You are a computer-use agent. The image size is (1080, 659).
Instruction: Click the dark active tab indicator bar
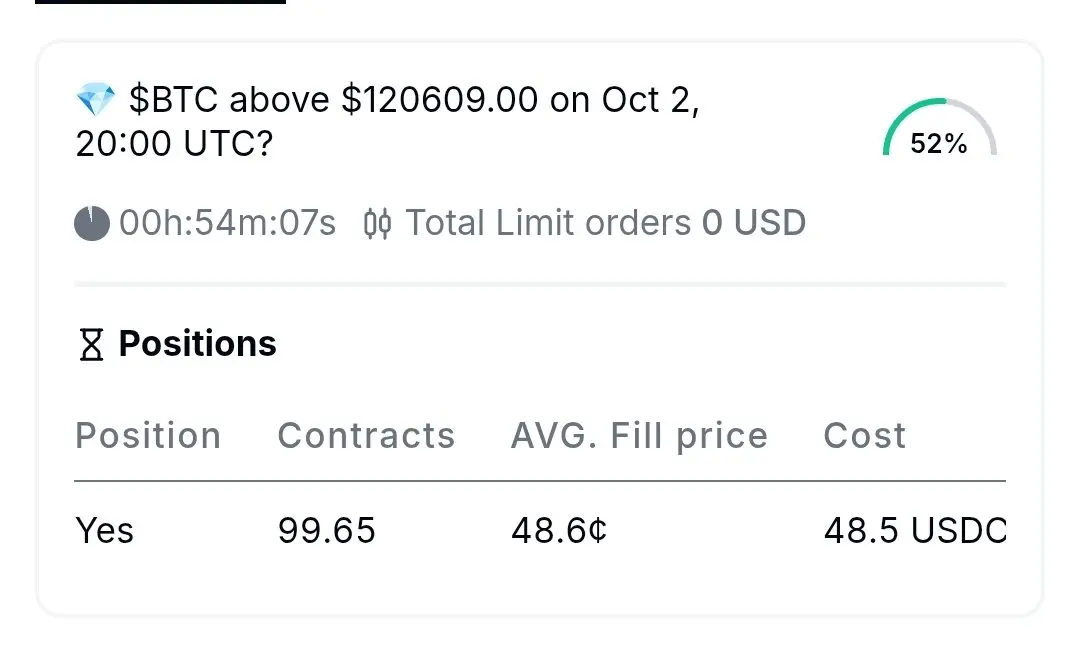click(x=160, y=2)
